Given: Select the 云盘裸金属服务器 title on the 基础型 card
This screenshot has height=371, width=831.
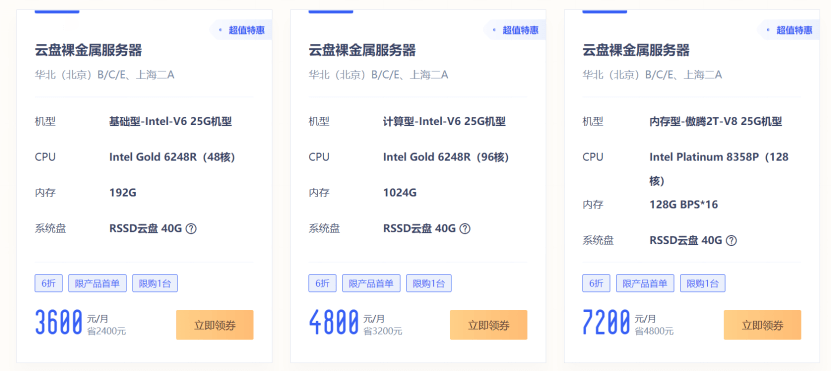Looking at the screenshot, I should click(x=89, y=50).
